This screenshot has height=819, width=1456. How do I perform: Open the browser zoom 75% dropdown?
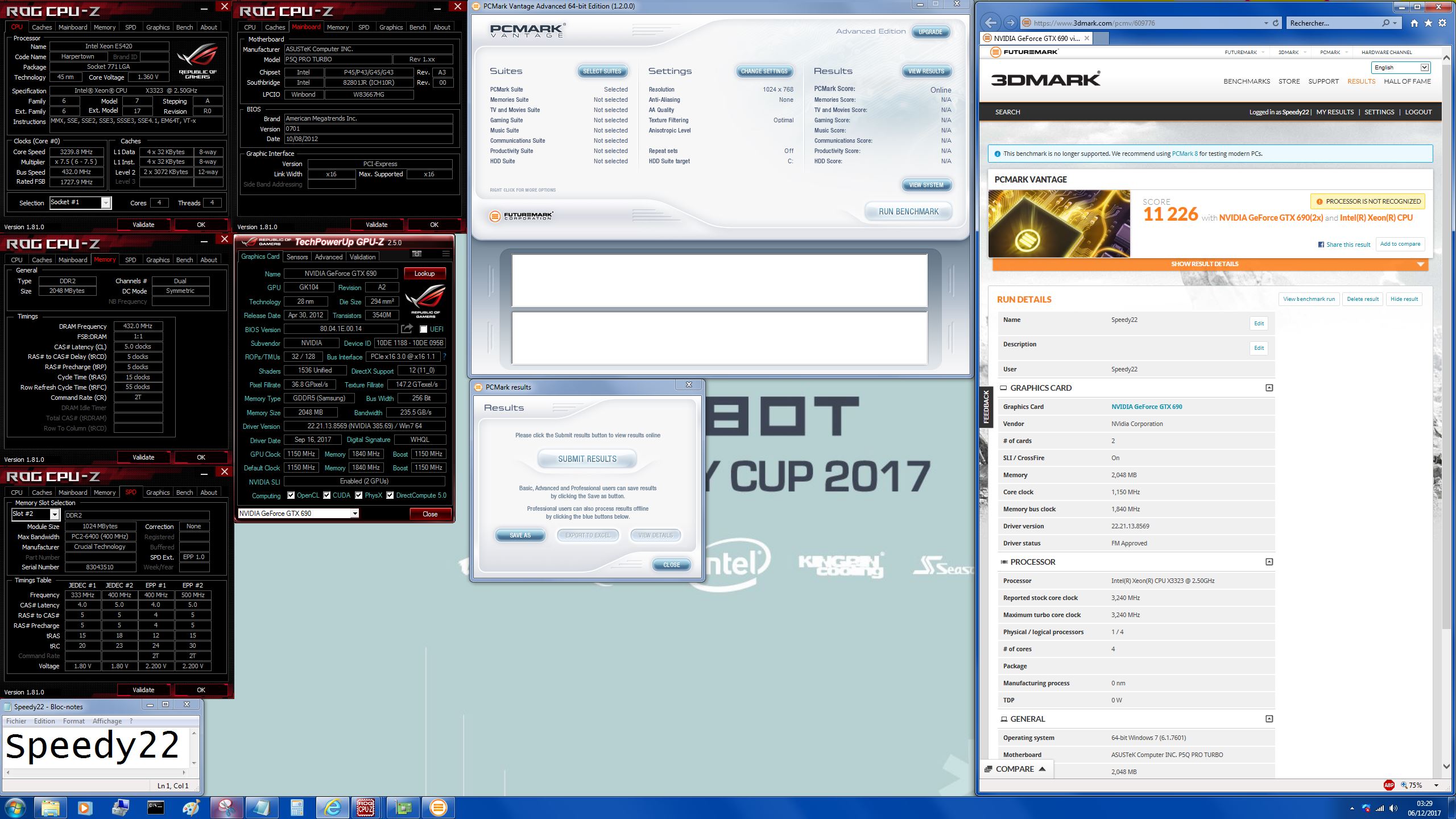coord(1436,785)
